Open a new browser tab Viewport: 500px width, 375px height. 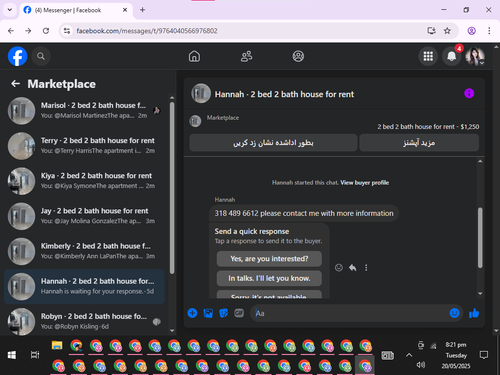pyautogui.click(x=142, y=10)
